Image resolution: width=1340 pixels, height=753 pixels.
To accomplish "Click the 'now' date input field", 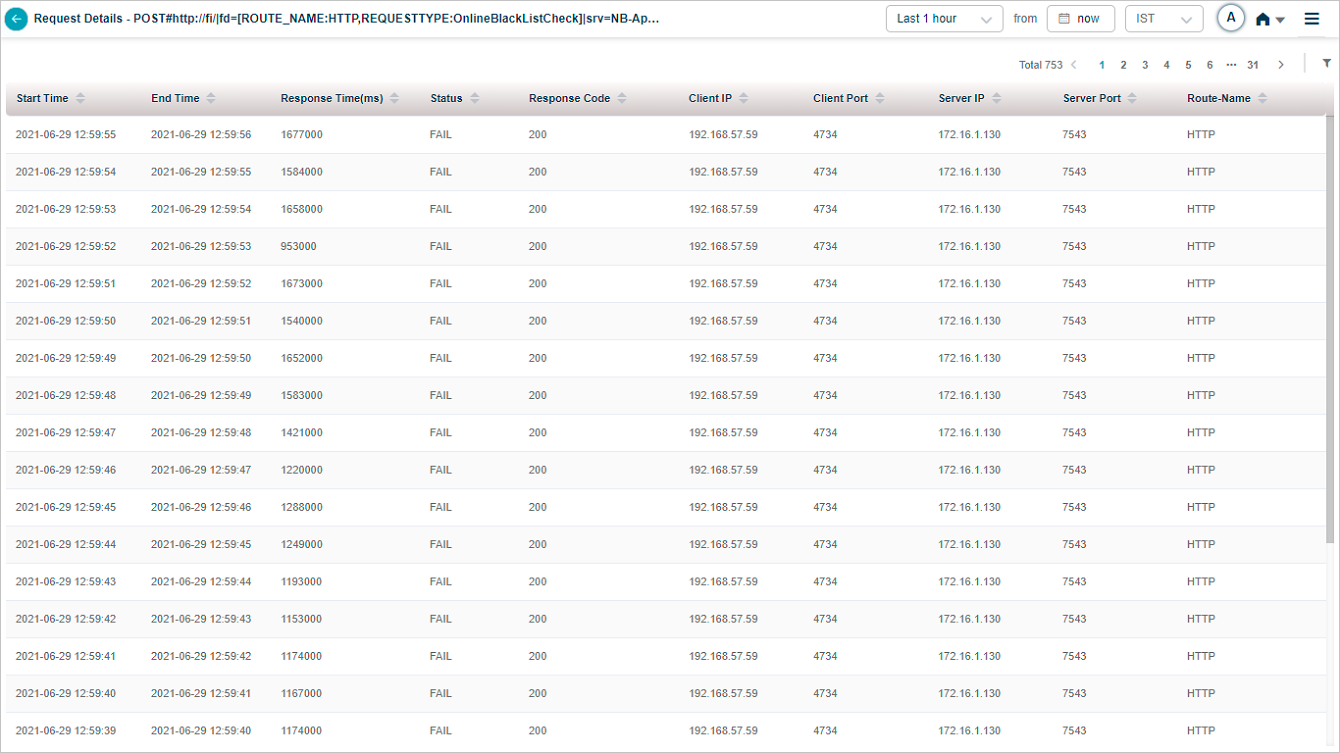I will coord(1080,19).
